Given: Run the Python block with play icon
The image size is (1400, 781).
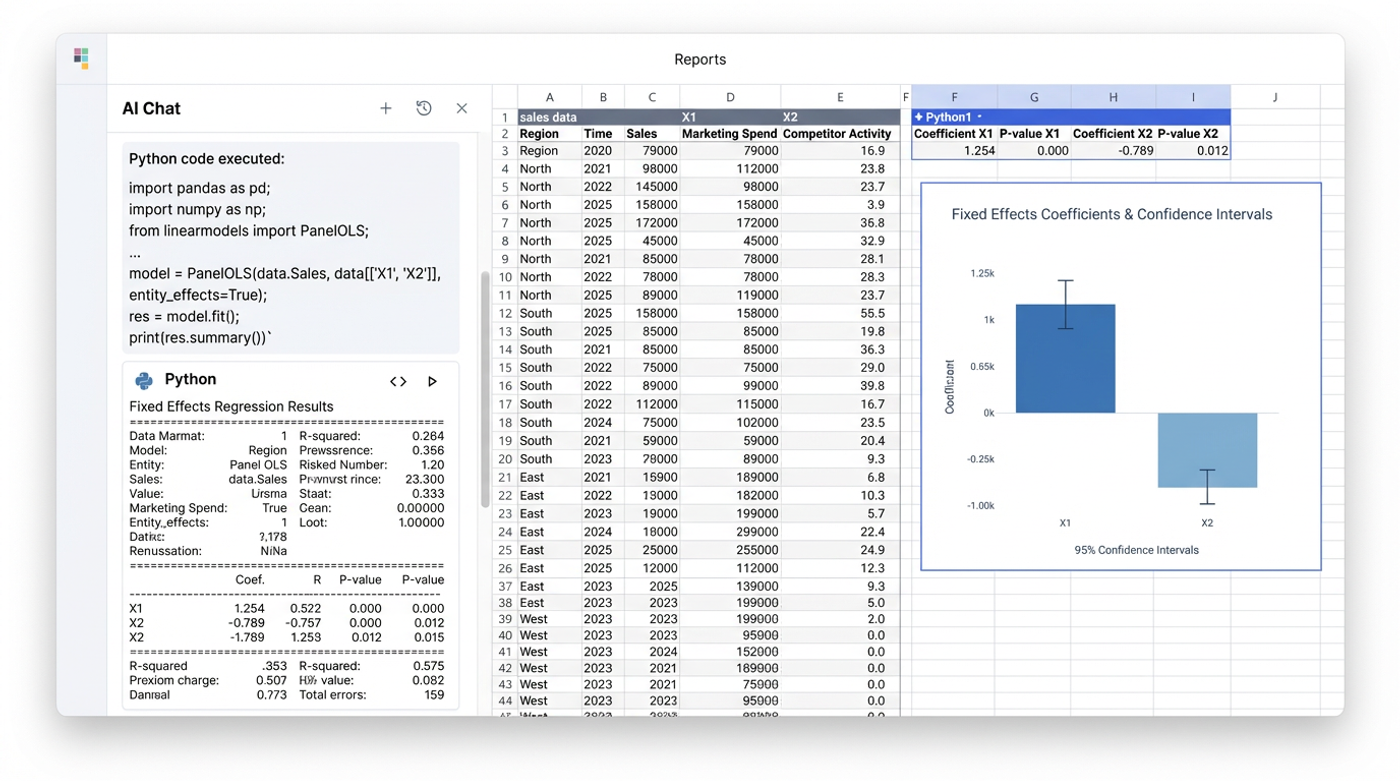Looking at the screenshot, I should (432, 381).
